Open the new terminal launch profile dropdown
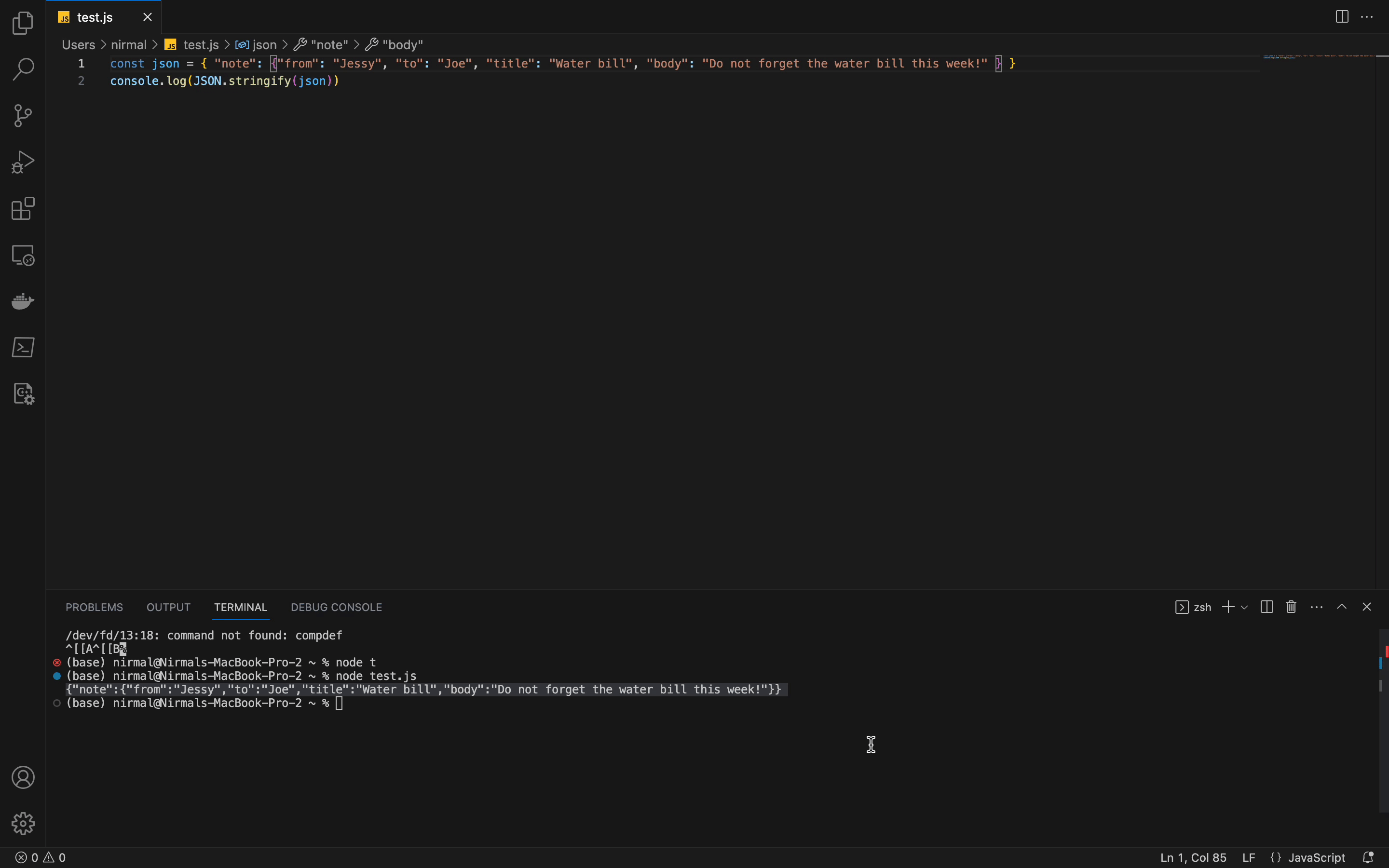Image resolution: width=1389 pixels, height=868 pixels. [1244, 608]
